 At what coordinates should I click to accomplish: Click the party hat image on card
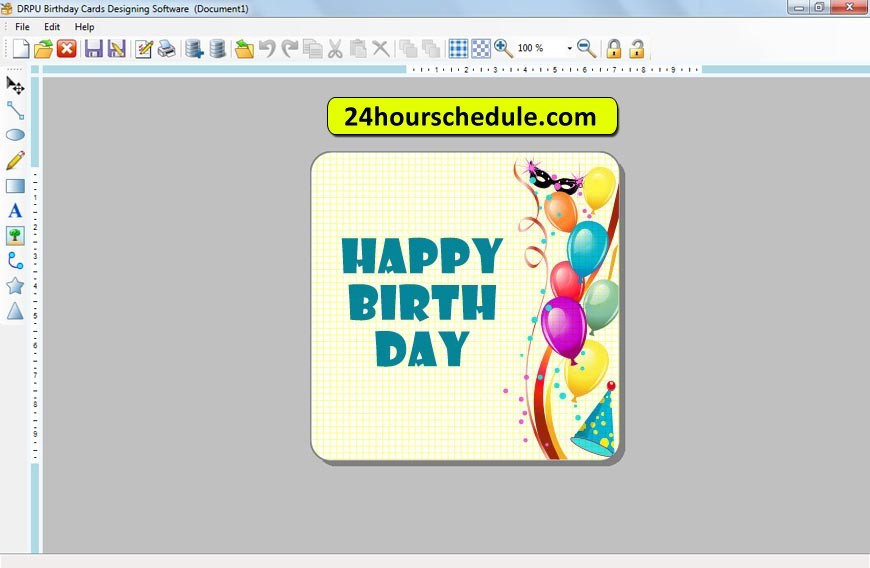[595, 418]
